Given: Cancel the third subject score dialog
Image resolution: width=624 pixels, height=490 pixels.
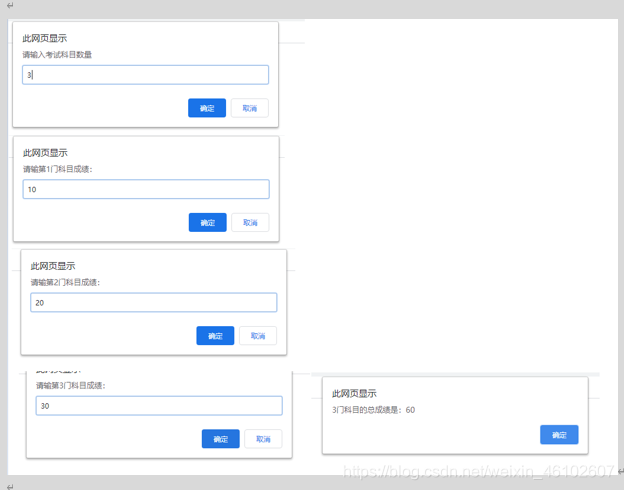Looking at the screenshot, I should pyautogui.click(x=263, y=439).
